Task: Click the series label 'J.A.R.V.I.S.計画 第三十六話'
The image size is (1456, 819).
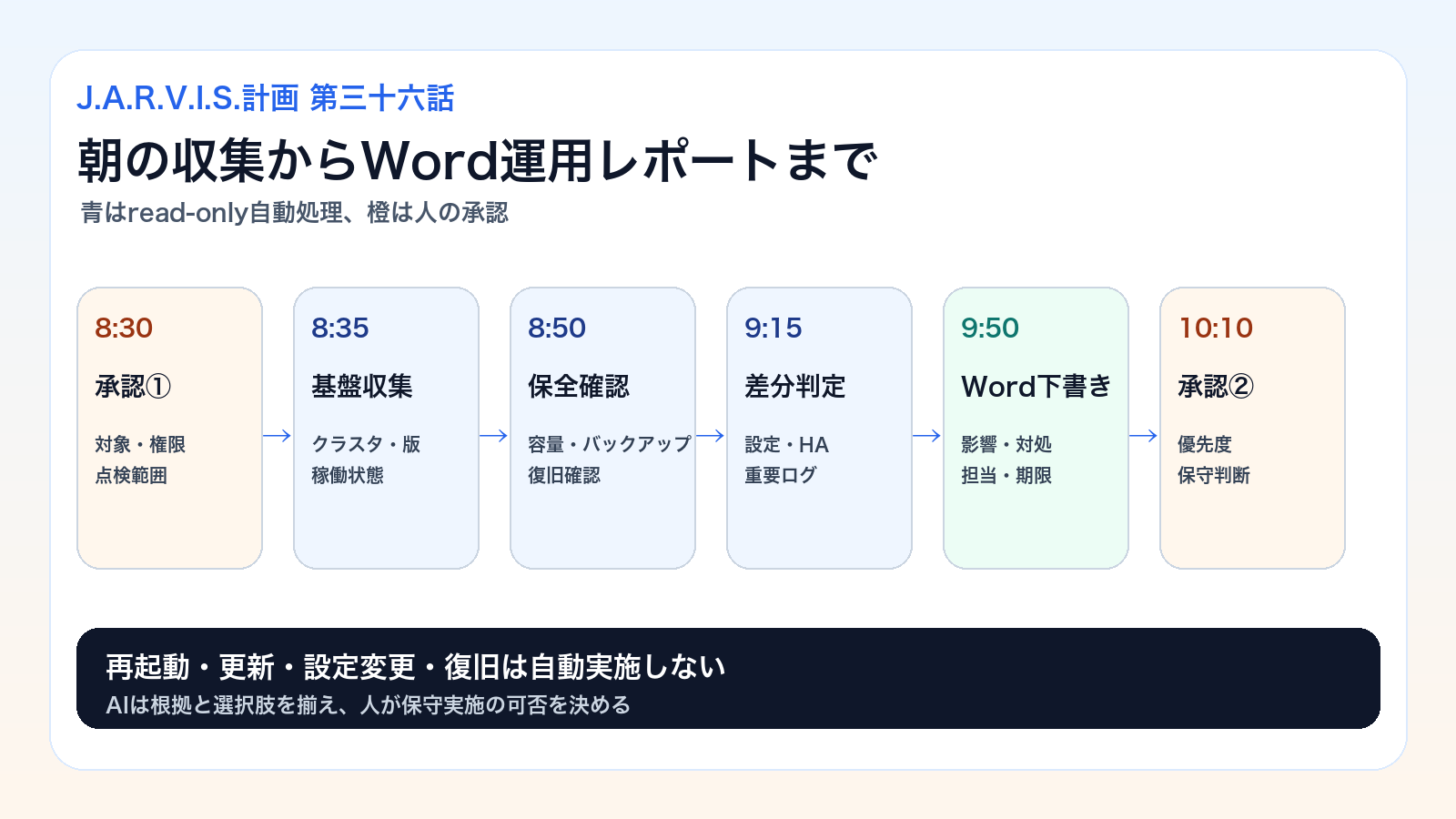Action: (265, 98)
